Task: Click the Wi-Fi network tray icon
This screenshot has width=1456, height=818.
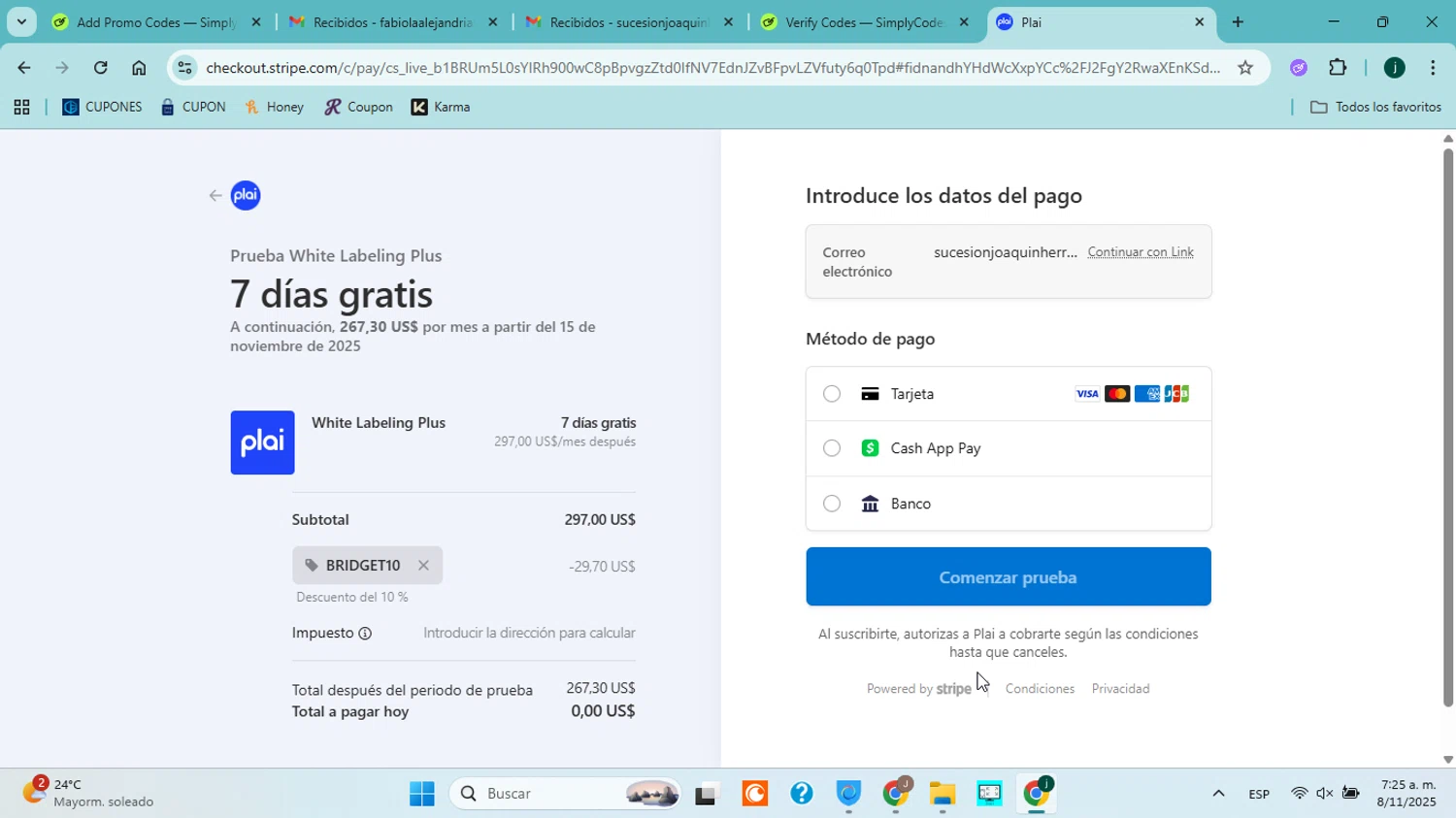Action: coord(1299,795)
